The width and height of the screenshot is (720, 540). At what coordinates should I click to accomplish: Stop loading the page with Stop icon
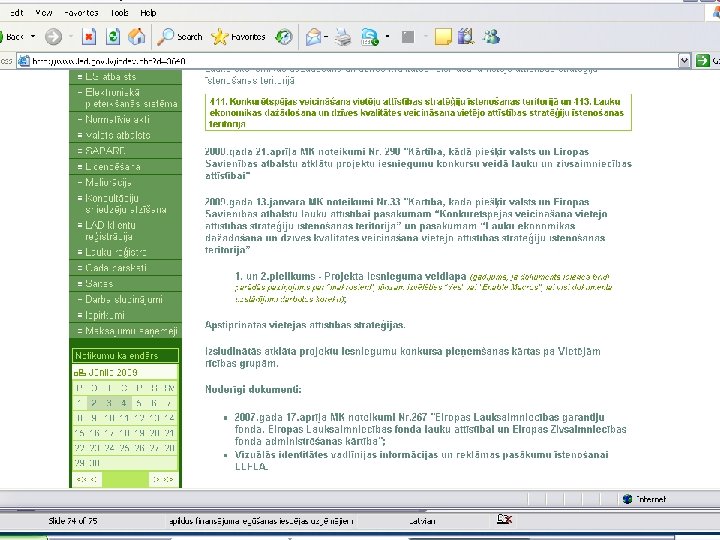pos(89,37)
